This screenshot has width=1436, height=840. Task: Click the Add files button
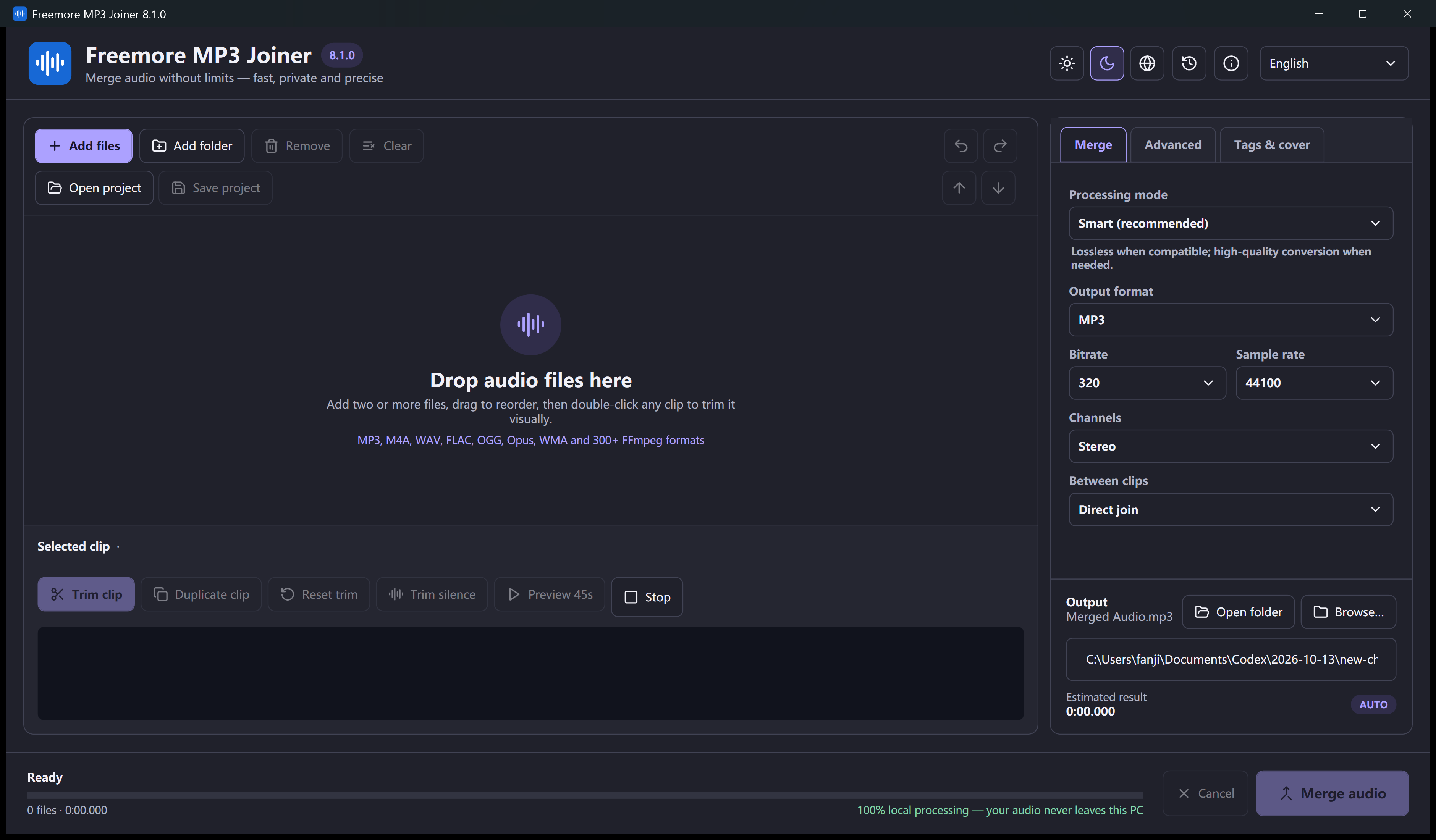pos(83,146)
